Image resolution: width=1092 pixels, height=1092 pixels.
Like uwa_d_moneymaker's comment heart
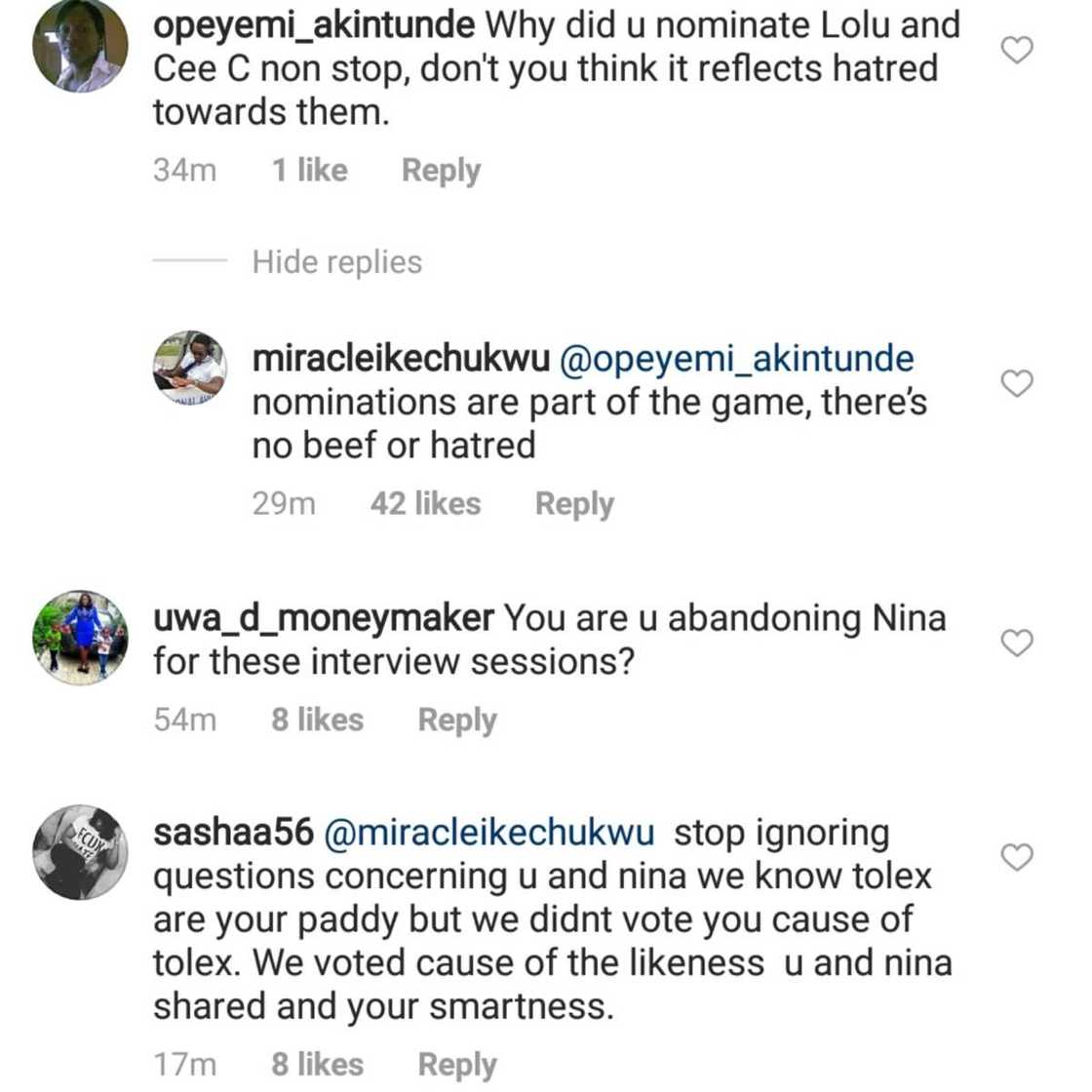coord(1017,643)
